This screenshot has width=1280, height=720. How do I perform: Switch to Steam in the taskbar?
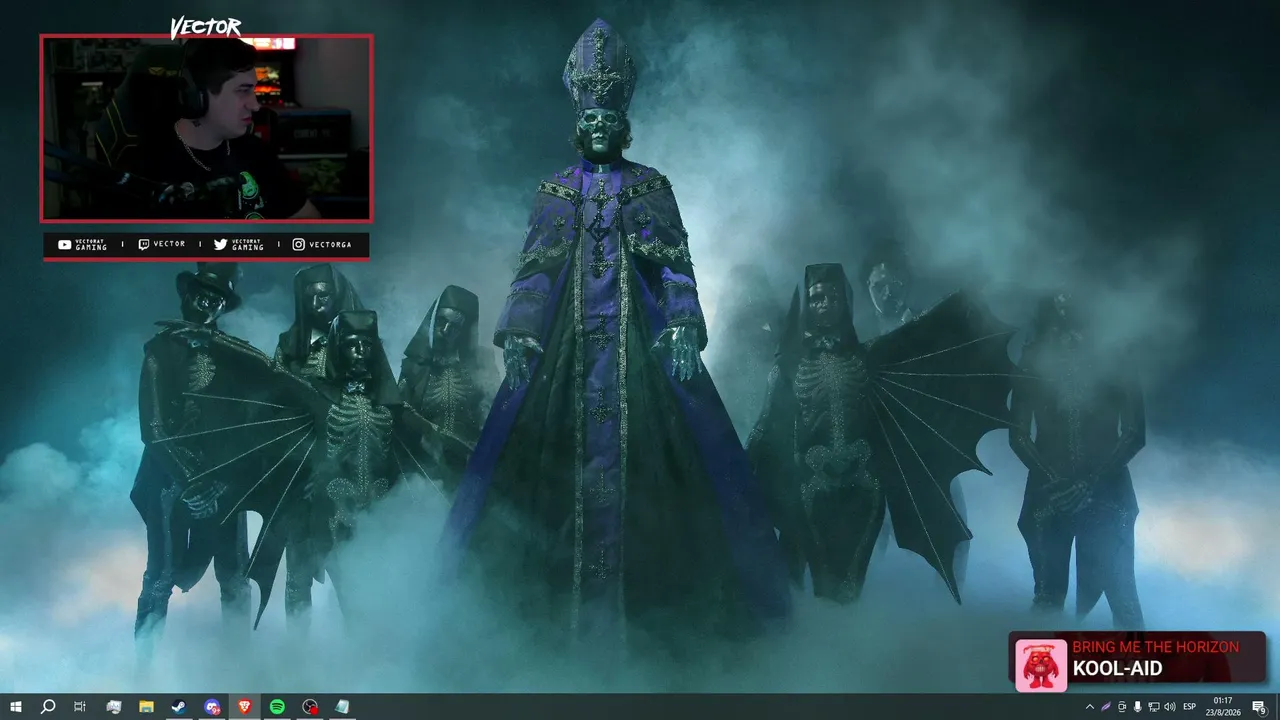coord(179,707)
